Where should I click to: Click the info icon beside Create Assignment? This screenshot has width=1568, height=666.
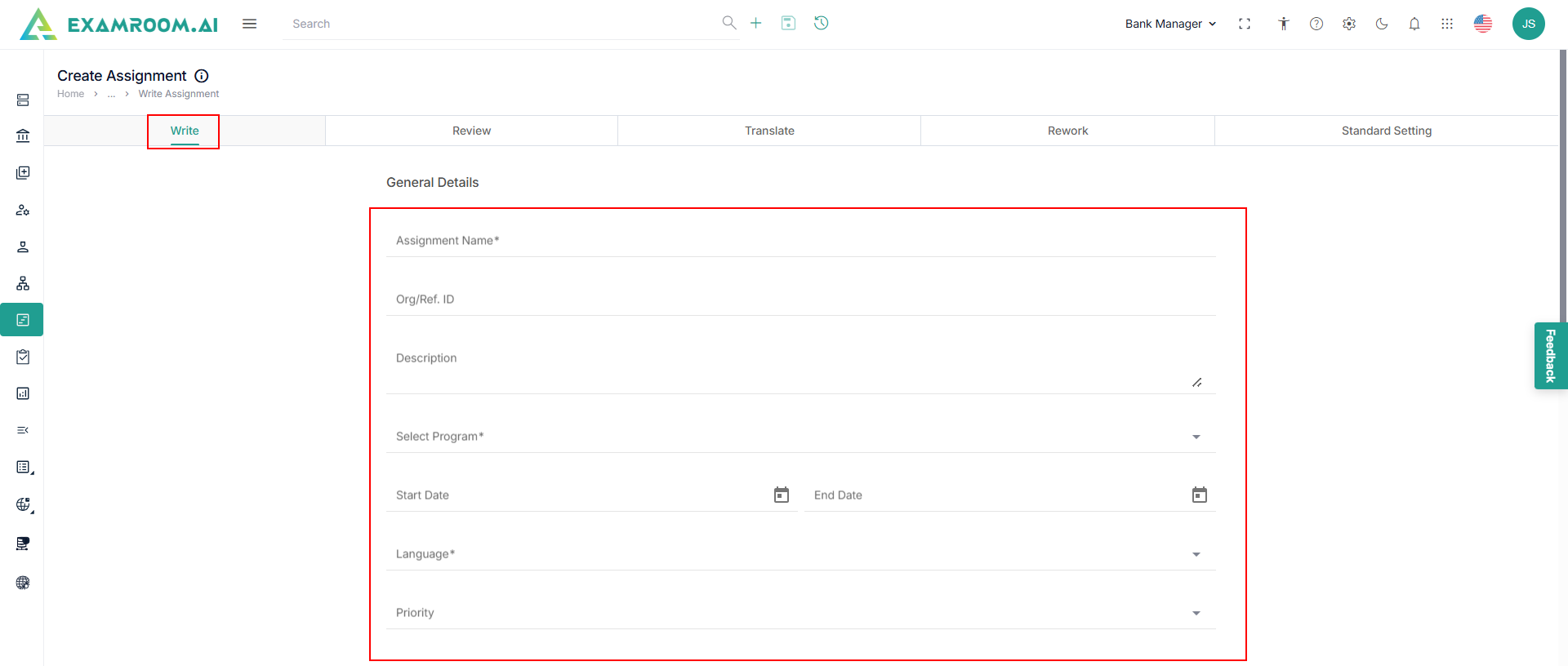(202, 76)
